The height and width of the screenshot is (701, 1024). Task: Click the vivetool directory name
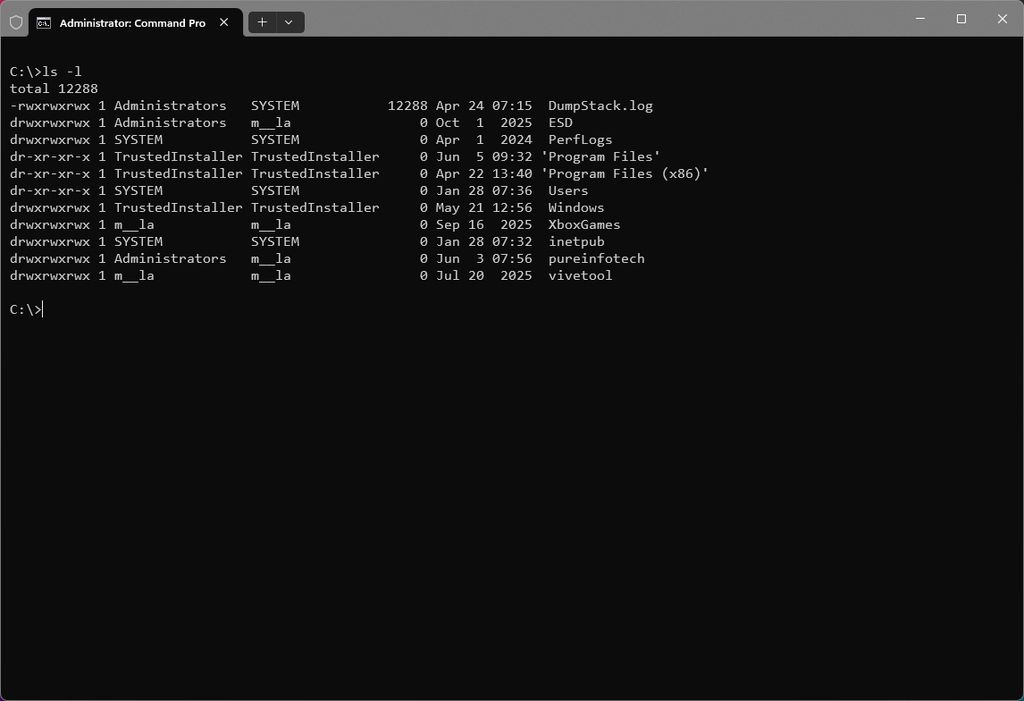pyautogui.click(x=580, y=276)
